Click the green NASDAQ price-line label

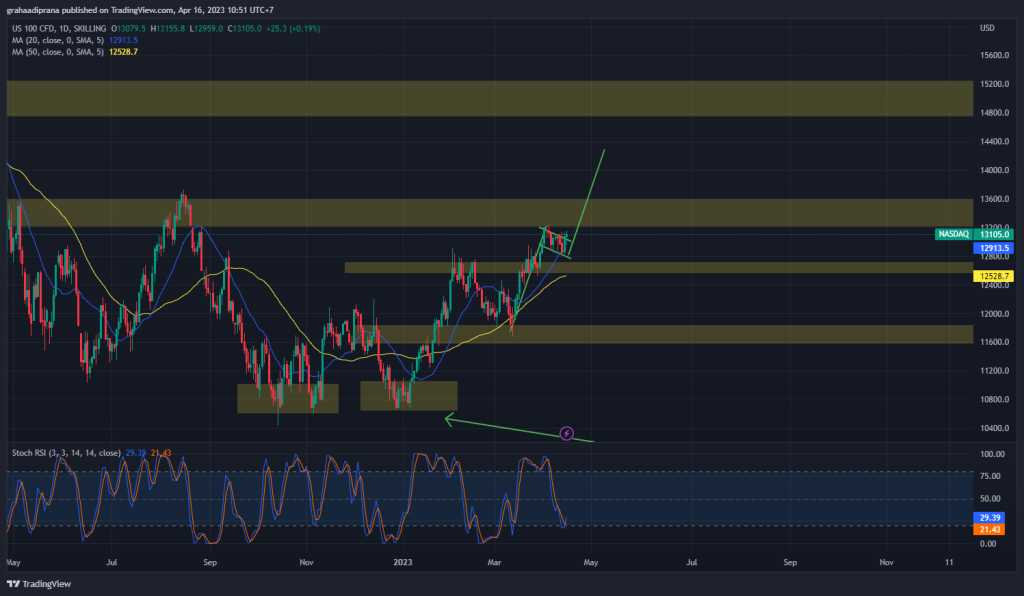[953, 234]
